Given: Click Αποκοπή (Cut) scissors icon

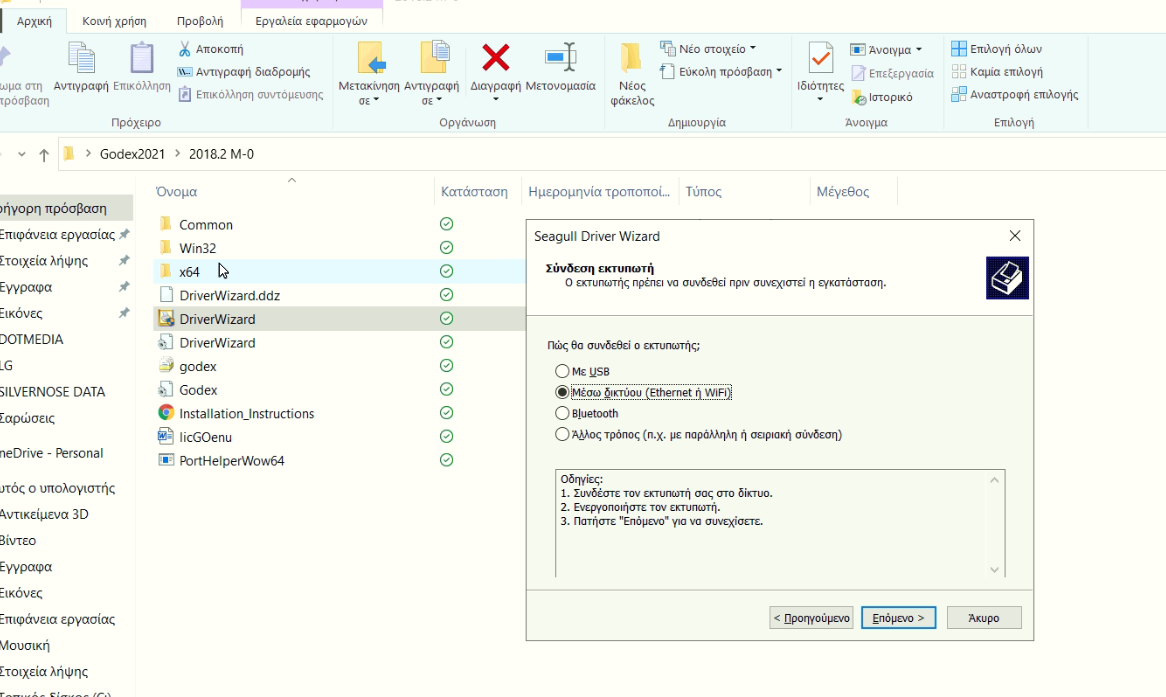Looking at the screenshot, I should click(x=185, y=49).
